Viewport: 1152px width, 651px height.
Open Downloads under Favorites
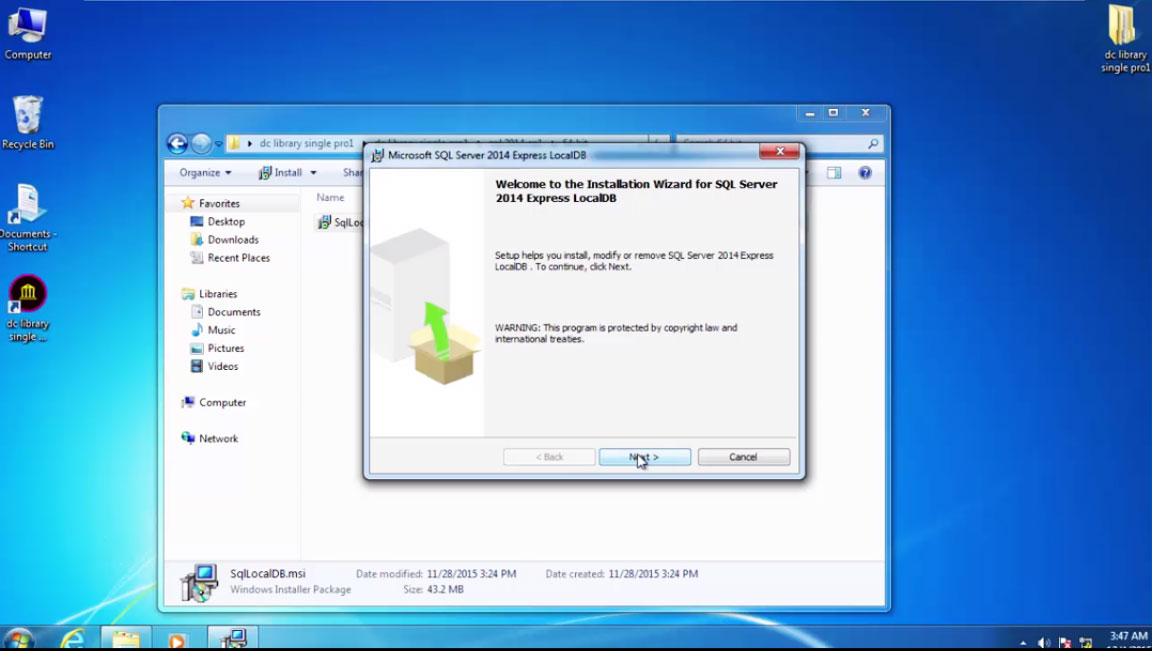tap(233, 240)
